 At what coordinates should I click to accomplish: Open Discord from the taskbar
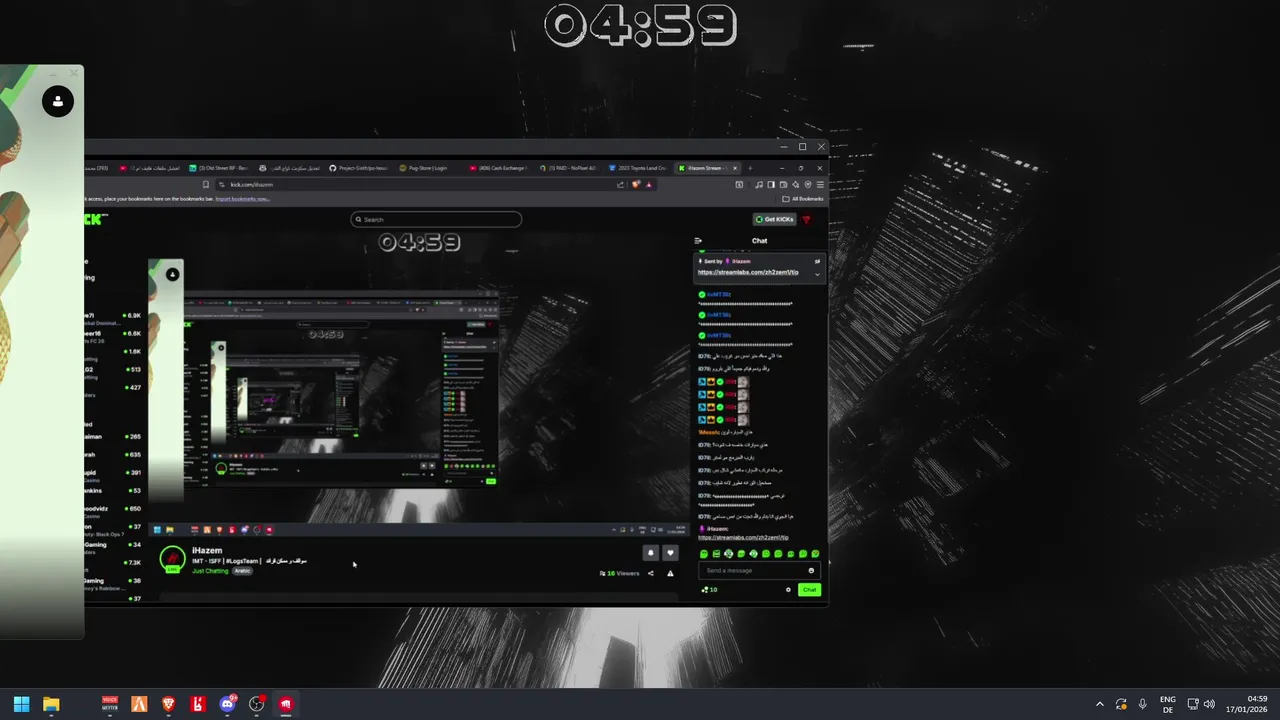coord(227,704)
